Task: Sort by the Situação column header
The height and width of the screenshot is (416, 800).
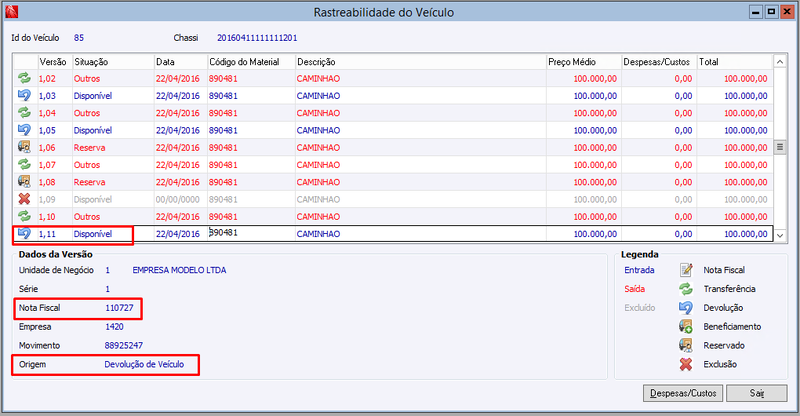Action: tap(113, 62)
